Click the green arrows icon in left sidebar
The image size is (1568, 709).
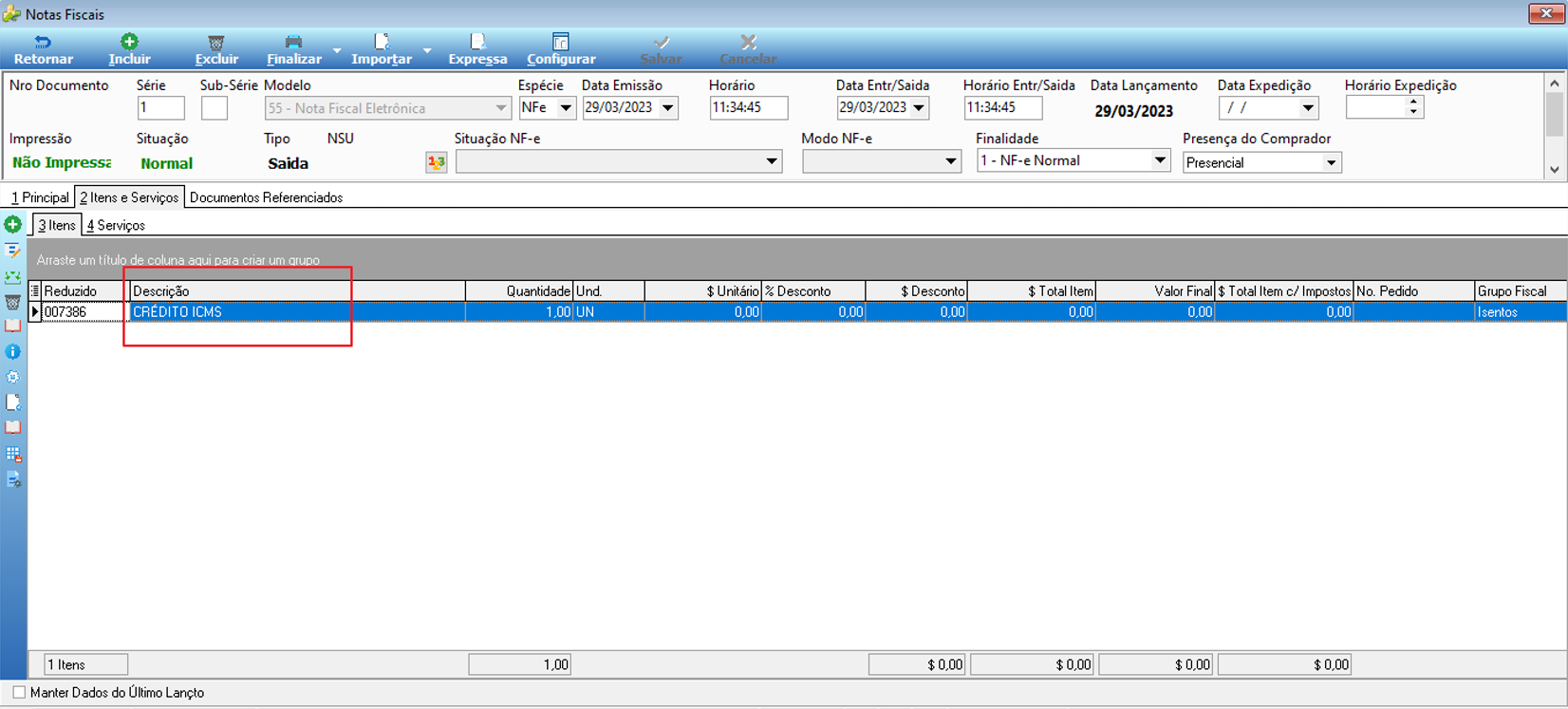13,277
